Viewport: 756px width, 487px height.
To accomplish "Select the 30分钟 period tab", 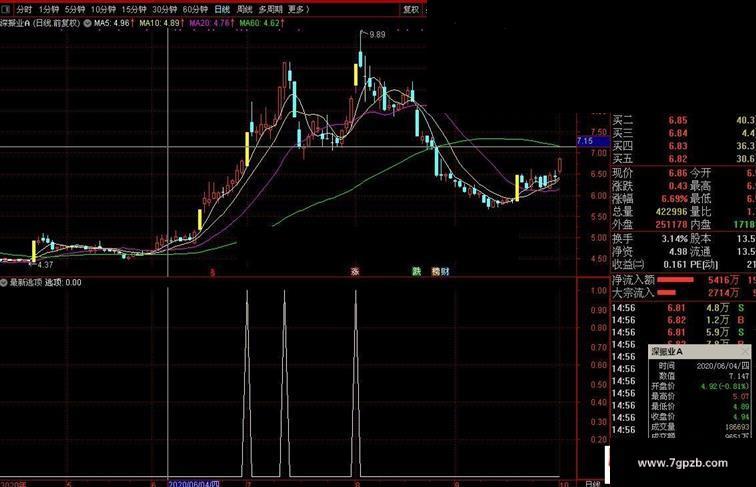I will (x=164, y=9).
